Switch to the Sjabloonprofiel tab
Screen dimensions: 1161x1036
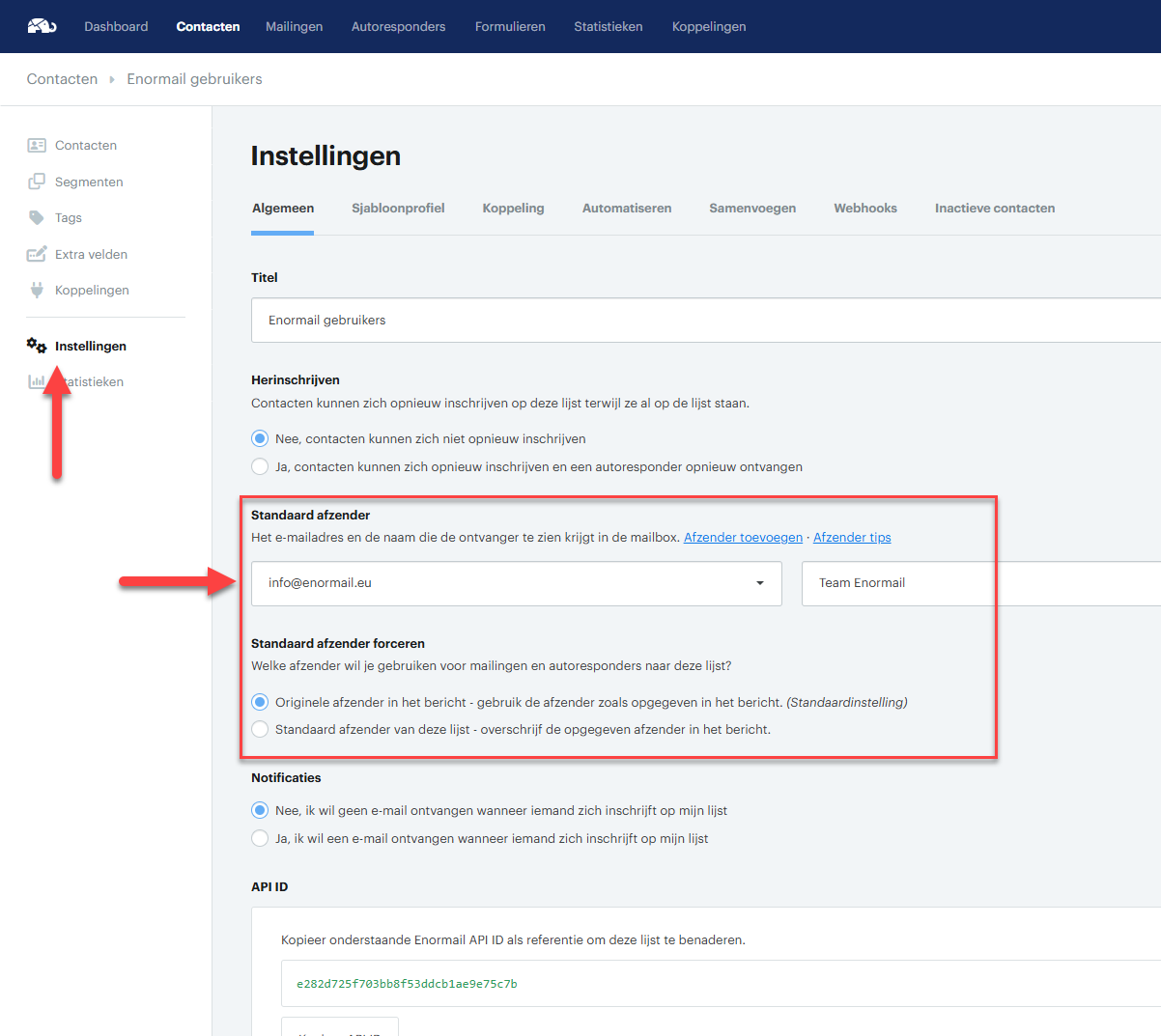(x=398, y=208)
